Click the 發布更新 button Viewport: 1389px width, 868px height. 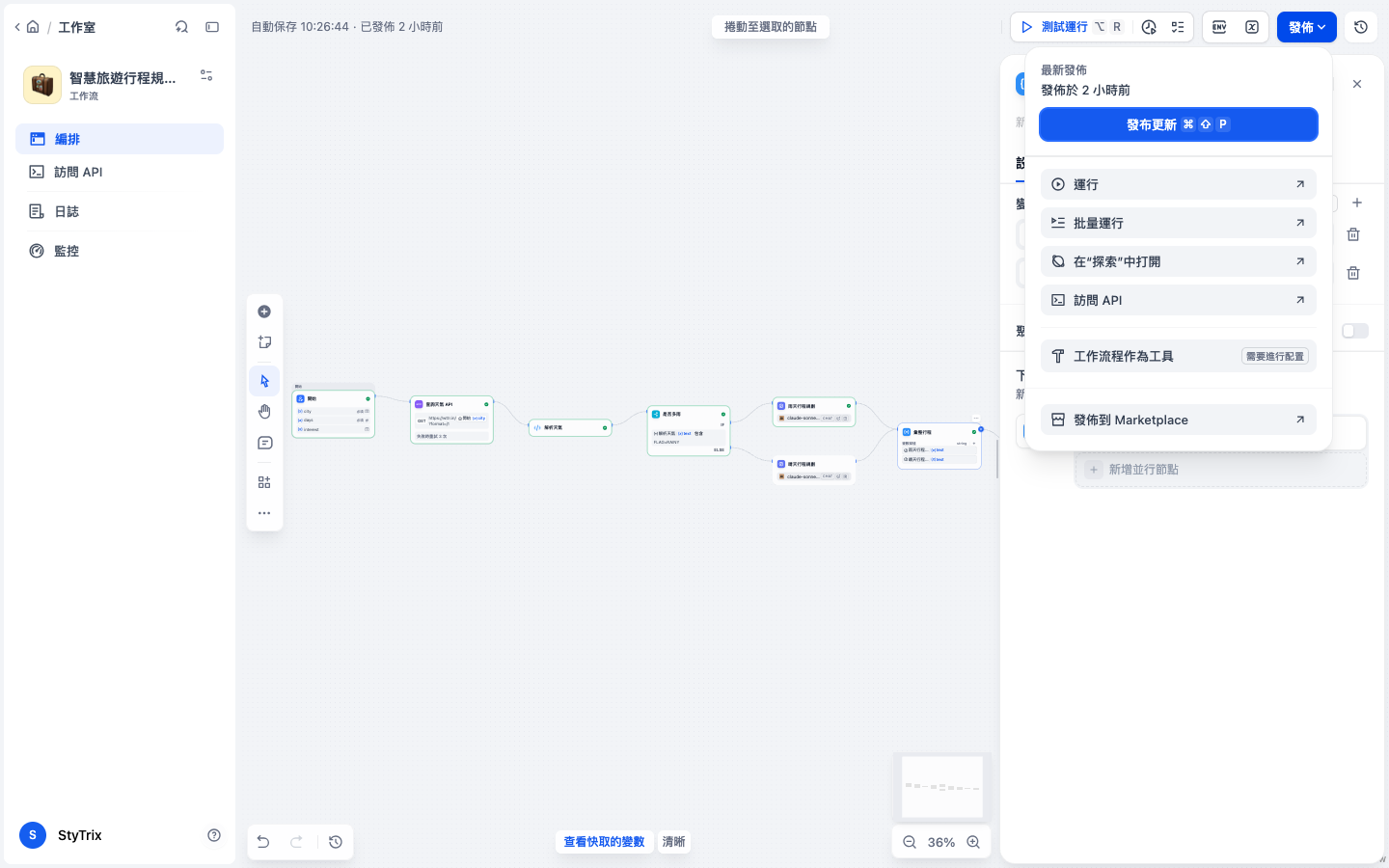1179,124
